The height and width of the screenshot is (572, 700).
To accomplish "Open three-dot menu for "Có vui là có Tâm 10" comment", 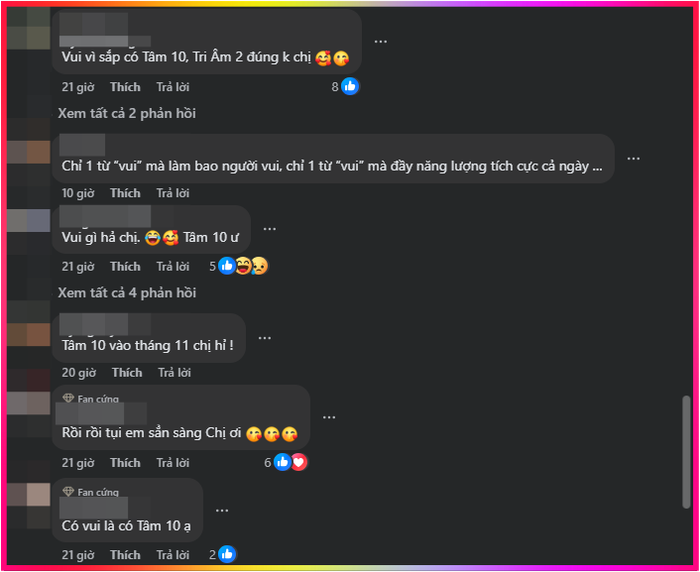I will (x=222, y=510).
